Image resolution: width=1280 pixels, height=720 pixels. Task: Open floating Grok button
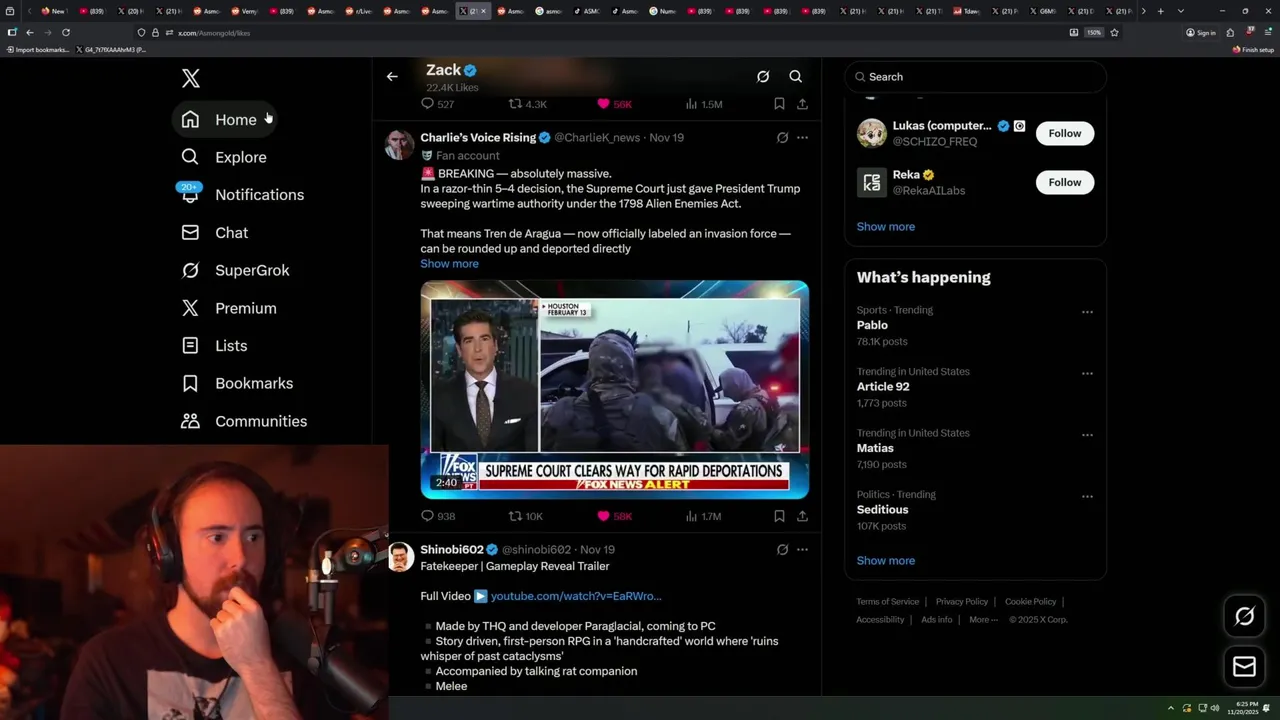click(1244, 617)
